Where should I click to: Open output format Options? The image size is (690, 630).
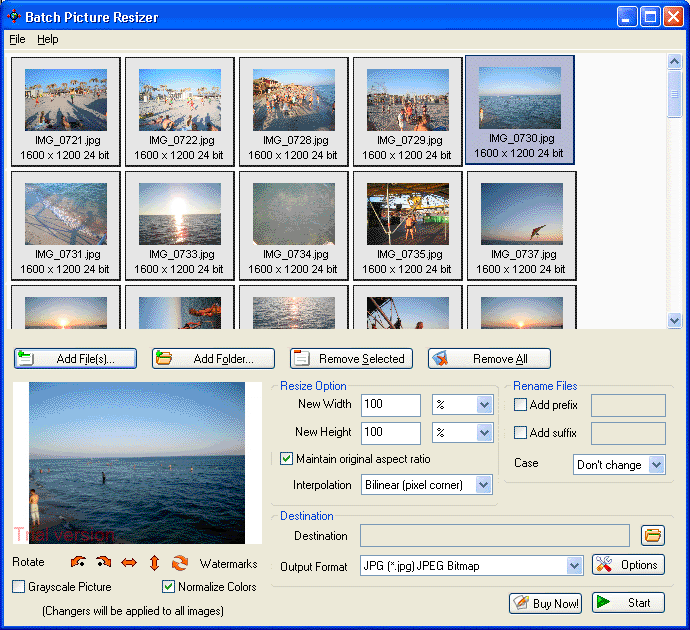pos(628,565)
